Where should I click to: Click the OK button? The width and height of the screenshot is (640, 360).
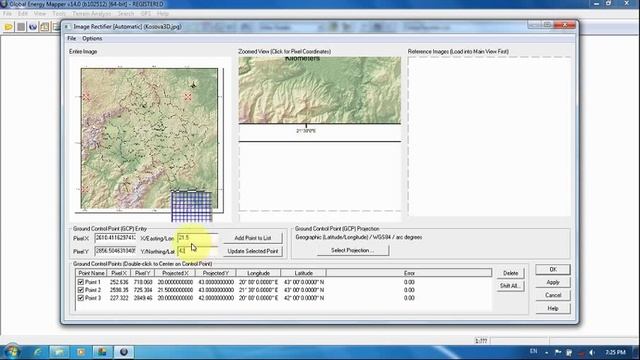553,269
